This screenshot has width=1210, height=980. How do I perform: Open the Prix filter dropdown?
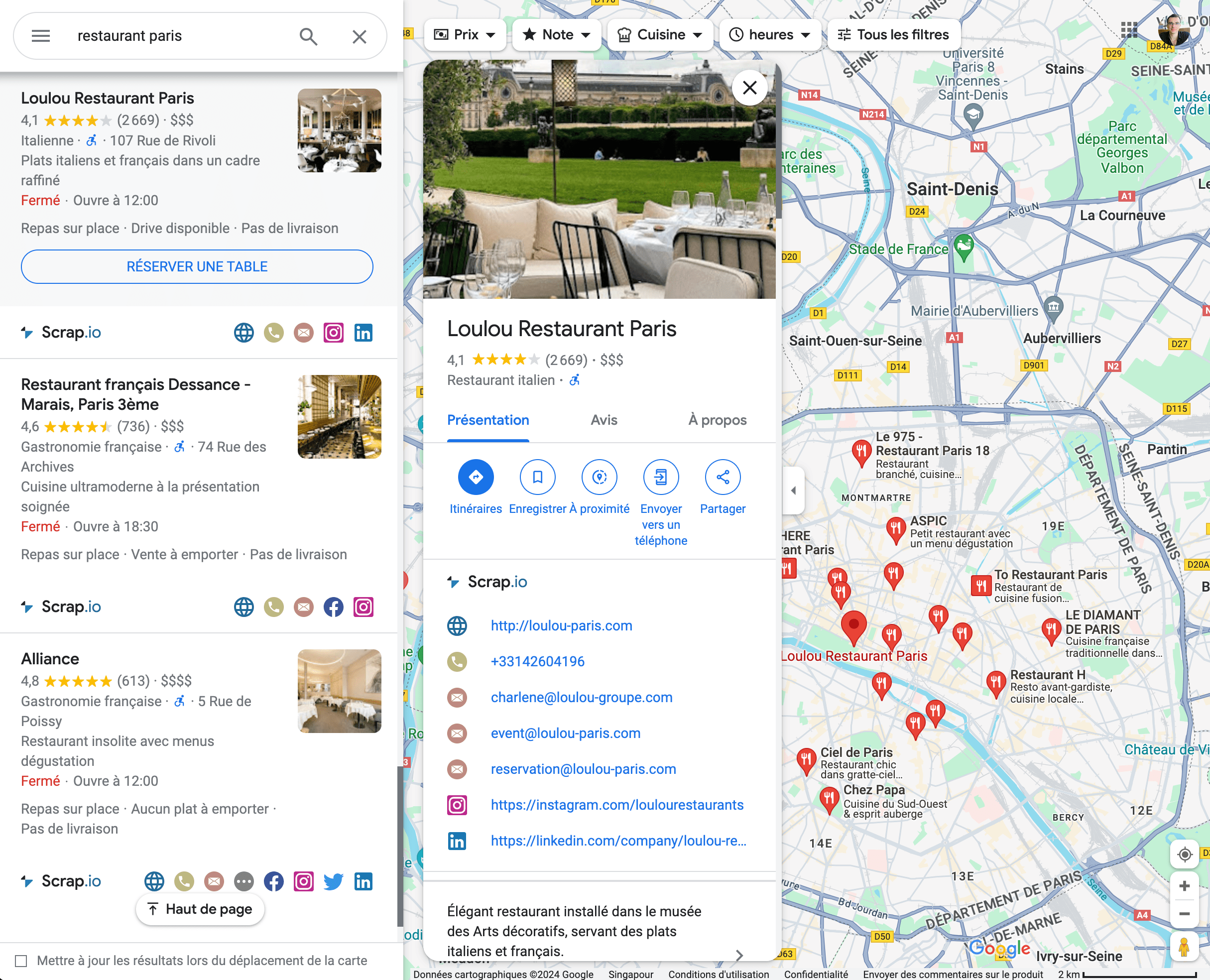(x=465, y=34)
